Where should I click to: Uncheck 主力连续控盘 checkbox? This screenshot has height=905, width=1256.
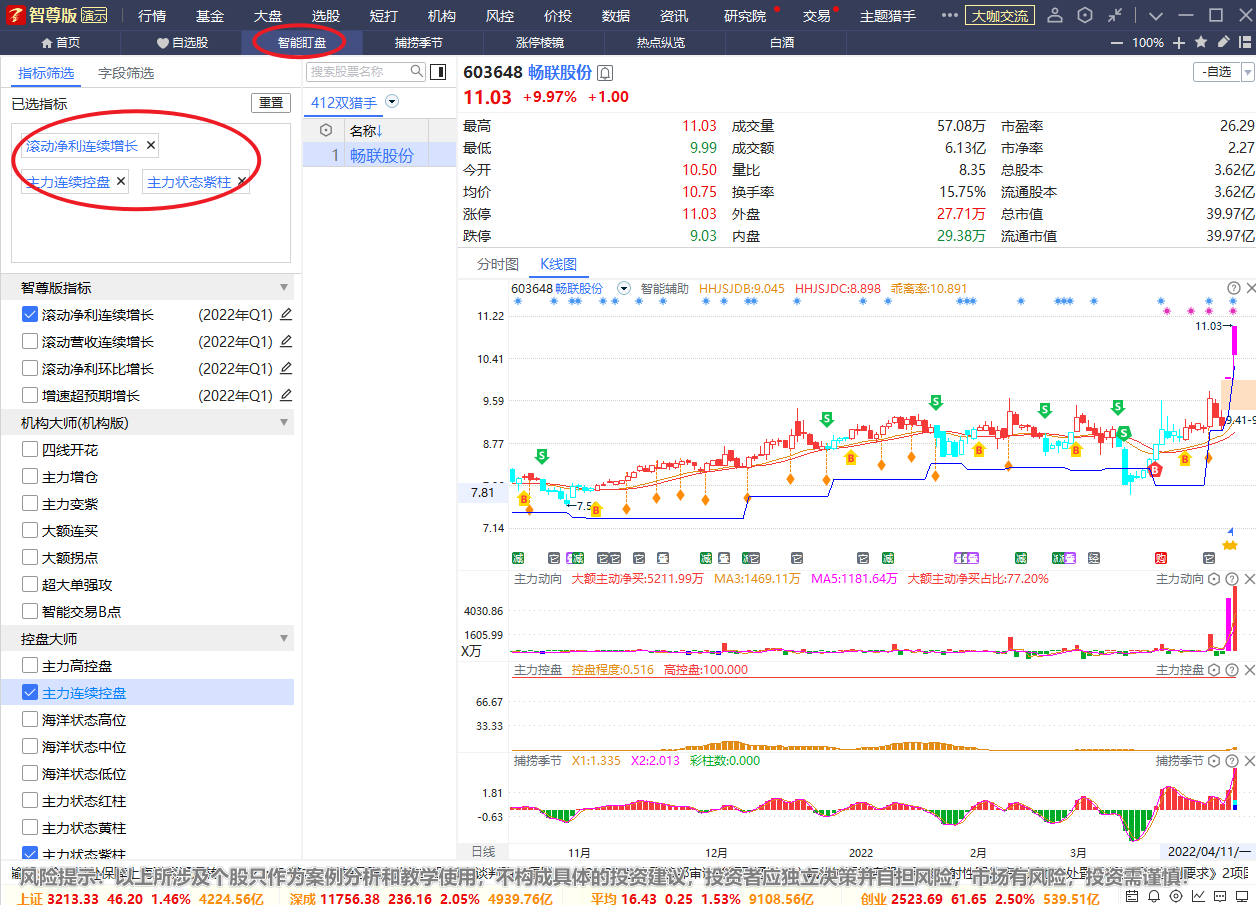30,692
